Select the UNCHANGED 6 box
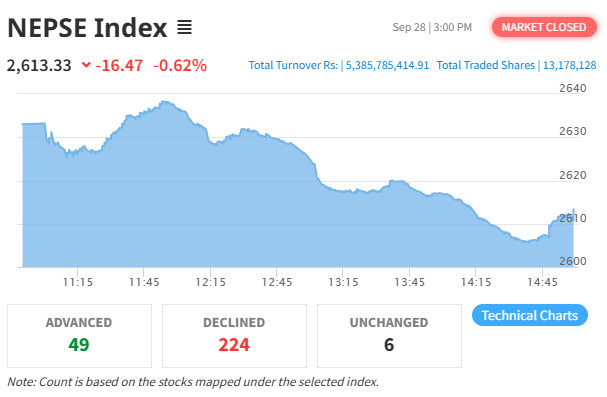Viewport: 607px width, 397px height. (389, 335)
